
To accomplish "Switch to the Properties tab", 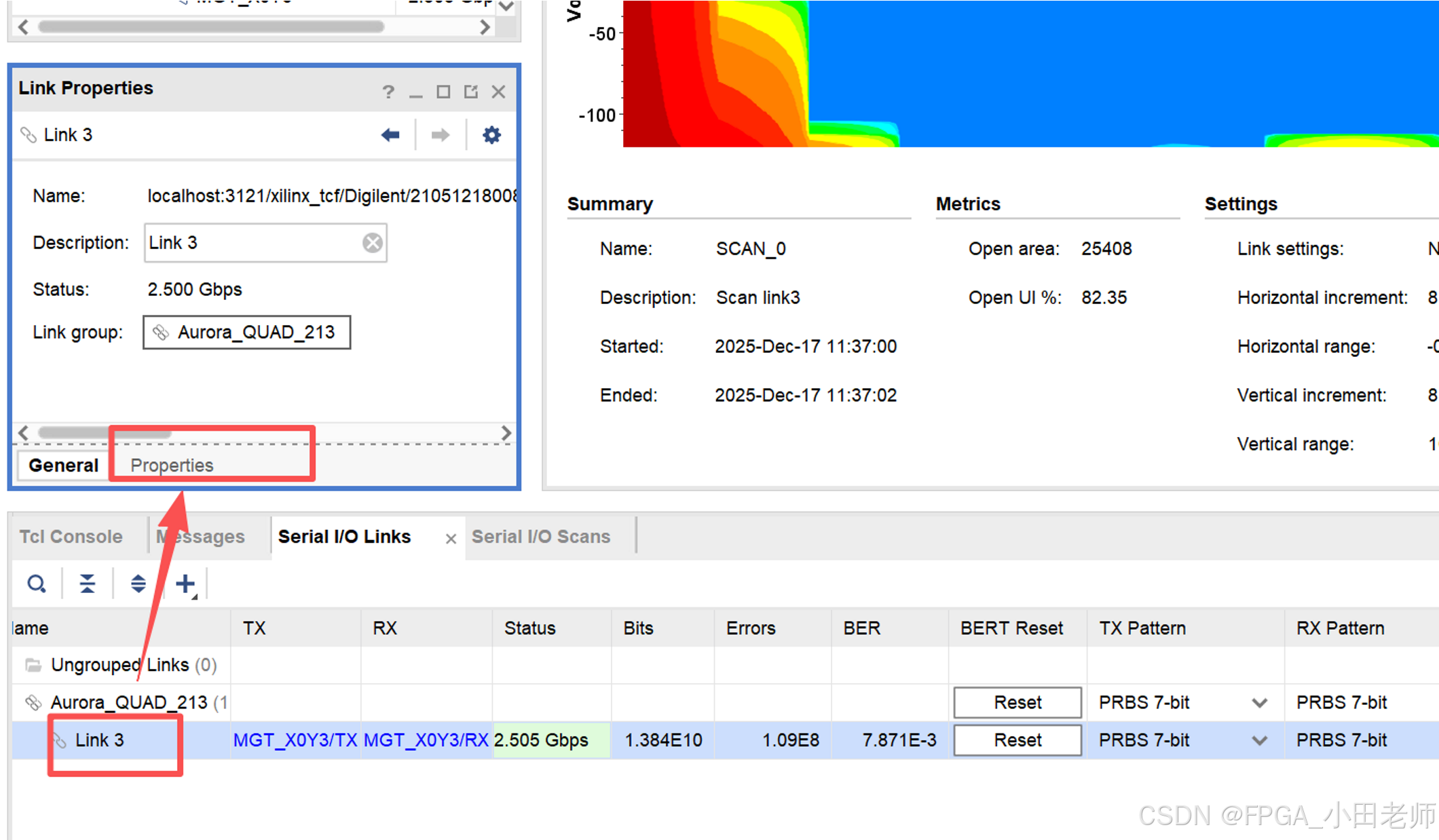I will point(172,465).
